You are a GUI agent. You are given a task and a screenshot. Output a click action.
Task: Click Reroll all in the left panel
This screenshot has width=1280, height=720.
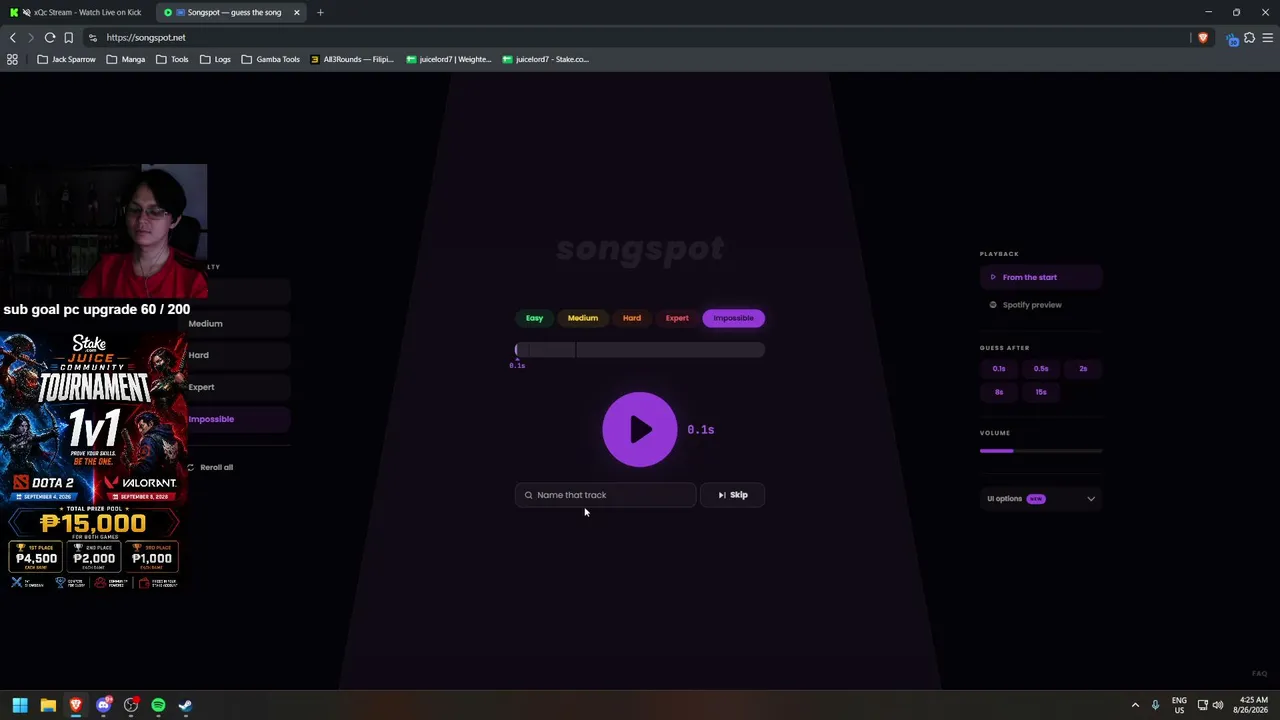(x=210, y=467)
